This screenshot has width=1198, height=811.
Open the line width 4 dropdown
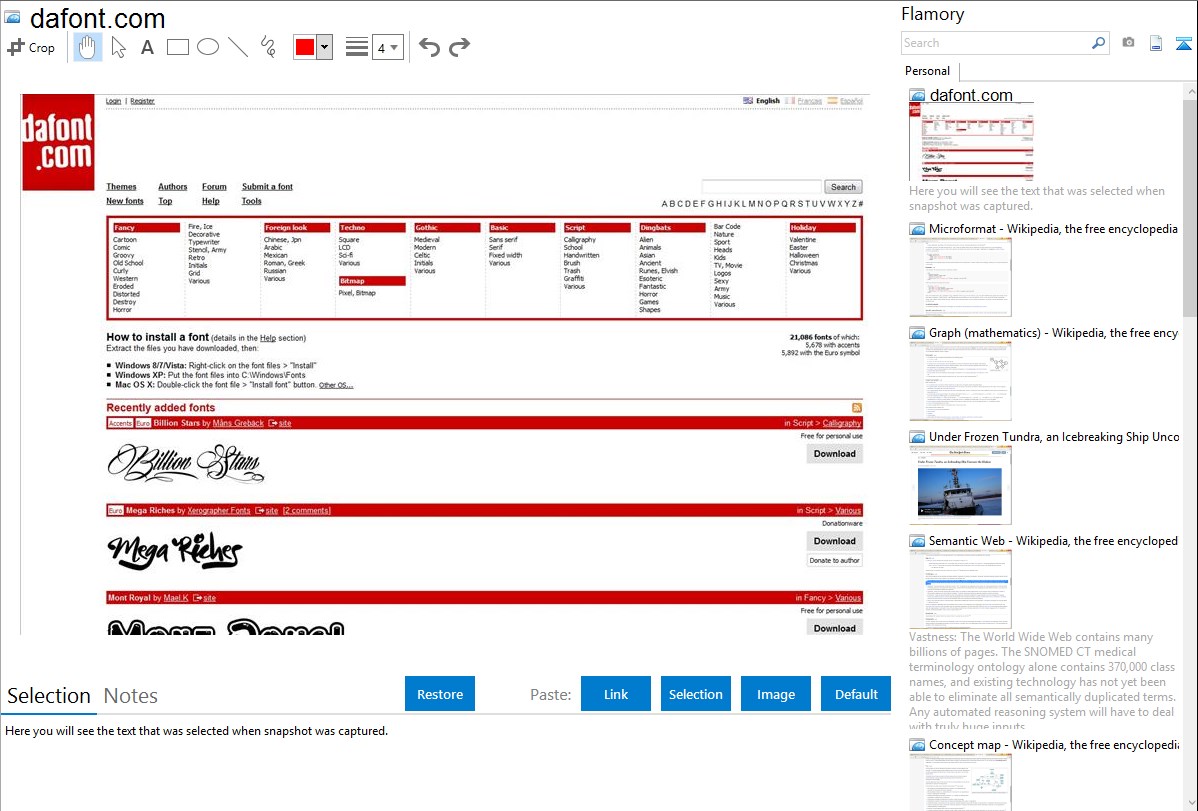pos(387,47)
